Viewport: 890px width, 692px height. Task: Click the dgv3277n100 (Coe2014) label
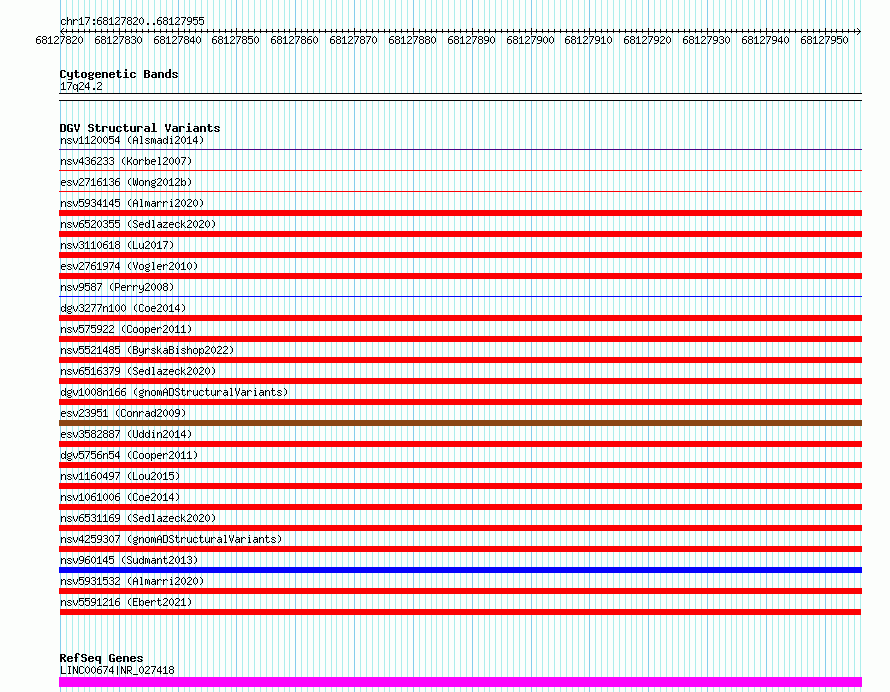click(x=123, y=308)
